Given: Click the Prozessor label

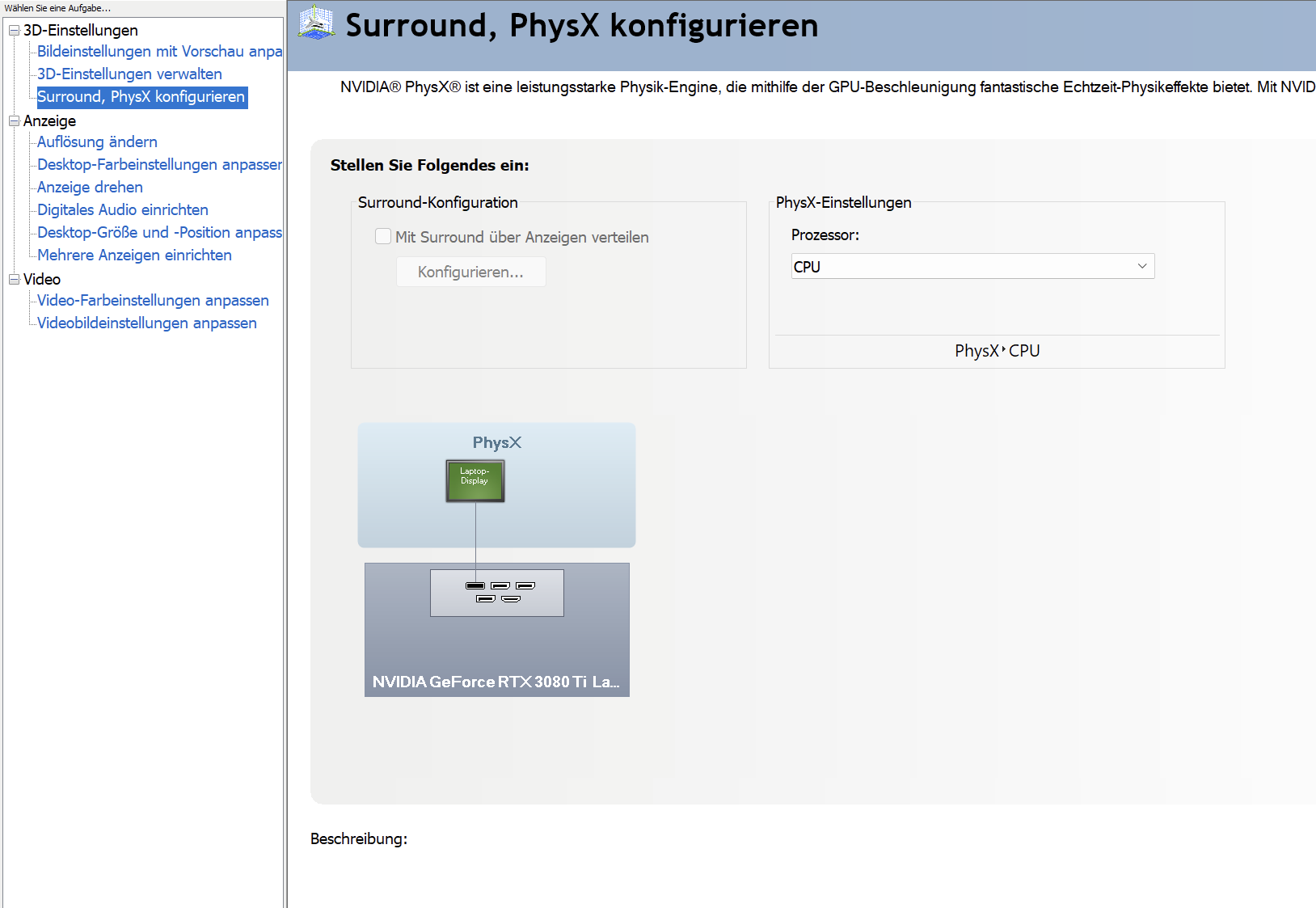Looking at the screenshot, I should [x=825, y=234].
